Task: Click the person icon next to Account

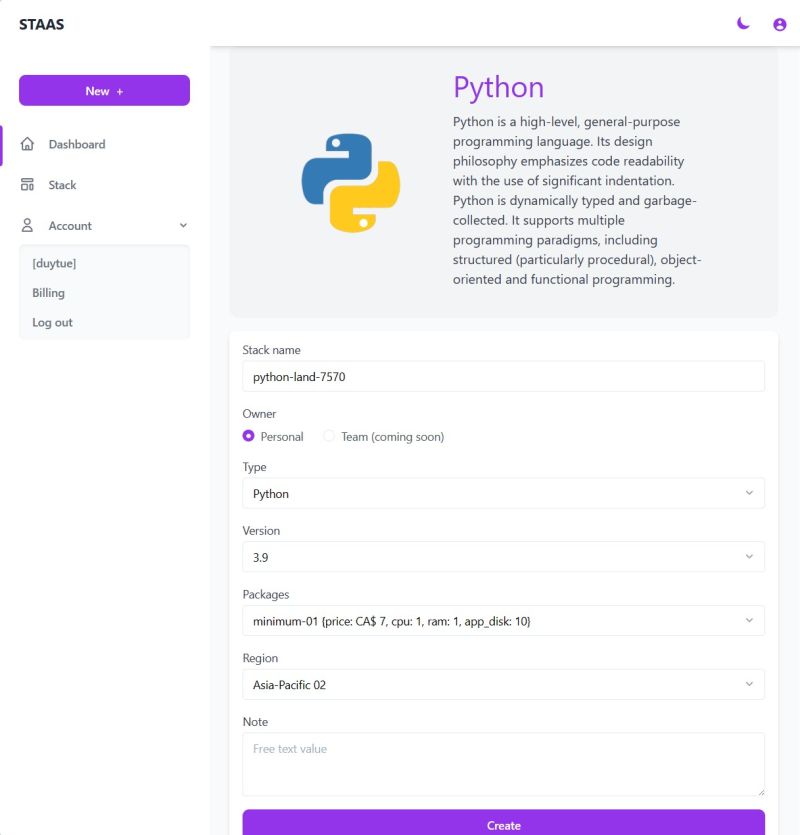Action: tap(29, 225)
